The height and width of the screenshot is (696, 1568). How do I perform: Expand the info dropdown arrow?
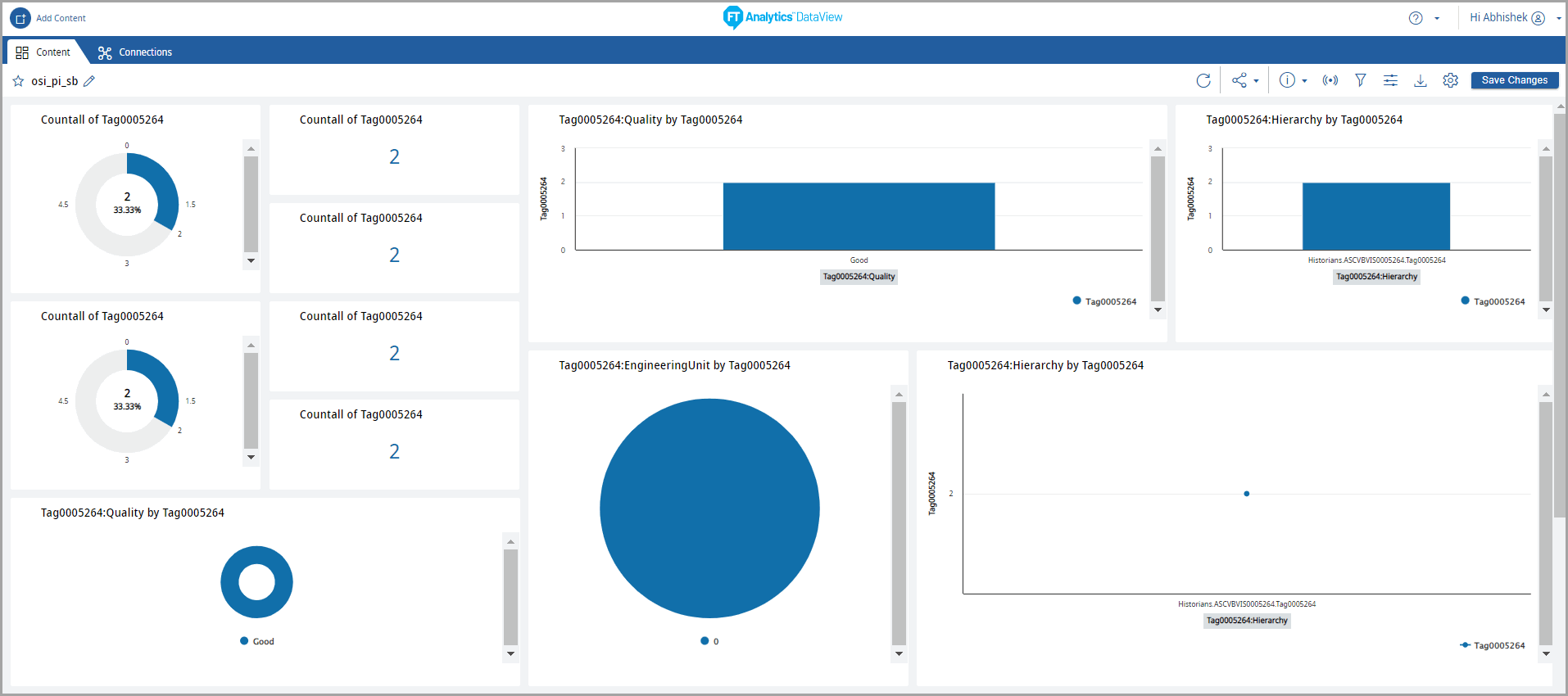(1304, 81)
